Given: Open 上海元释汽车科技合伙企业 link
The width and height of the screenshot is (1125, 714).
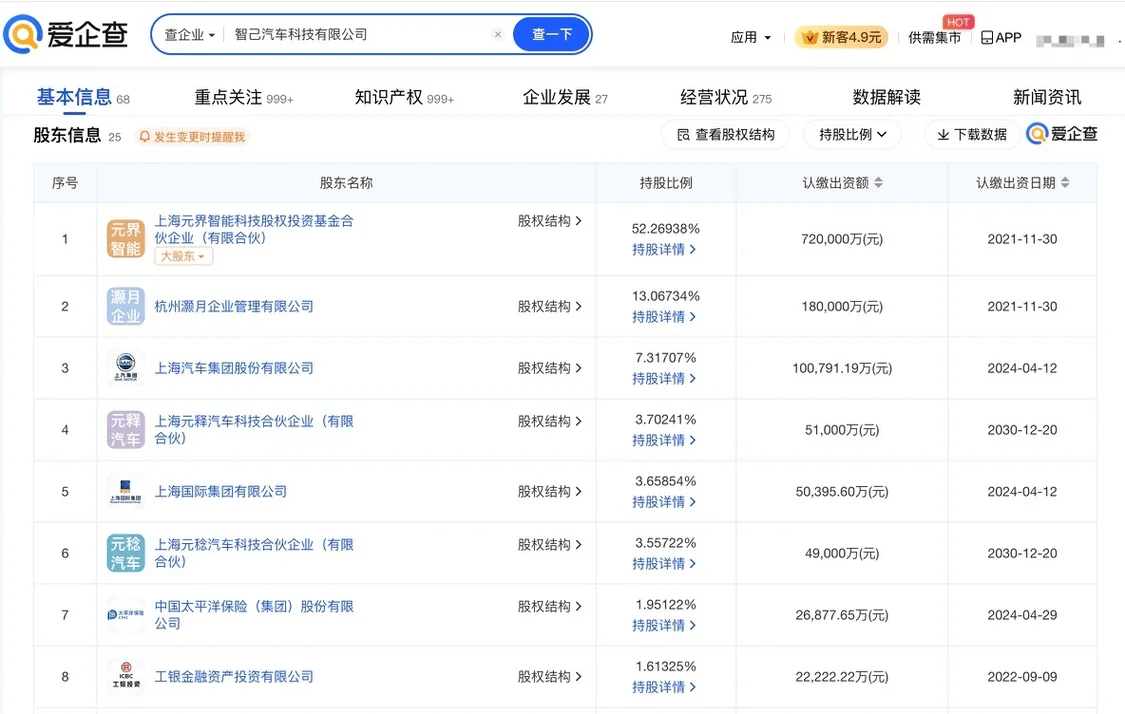Looking at the screenshot, I should point(254,429).
